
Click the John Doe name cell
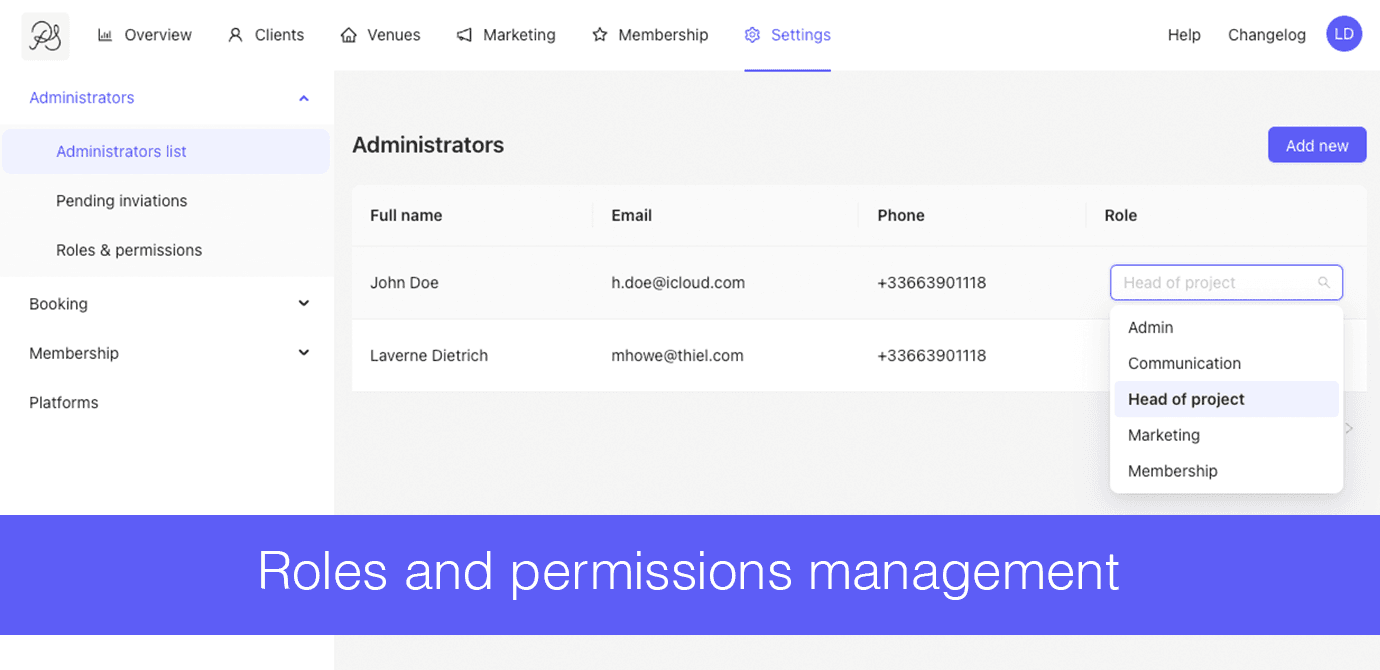[404, 283]
